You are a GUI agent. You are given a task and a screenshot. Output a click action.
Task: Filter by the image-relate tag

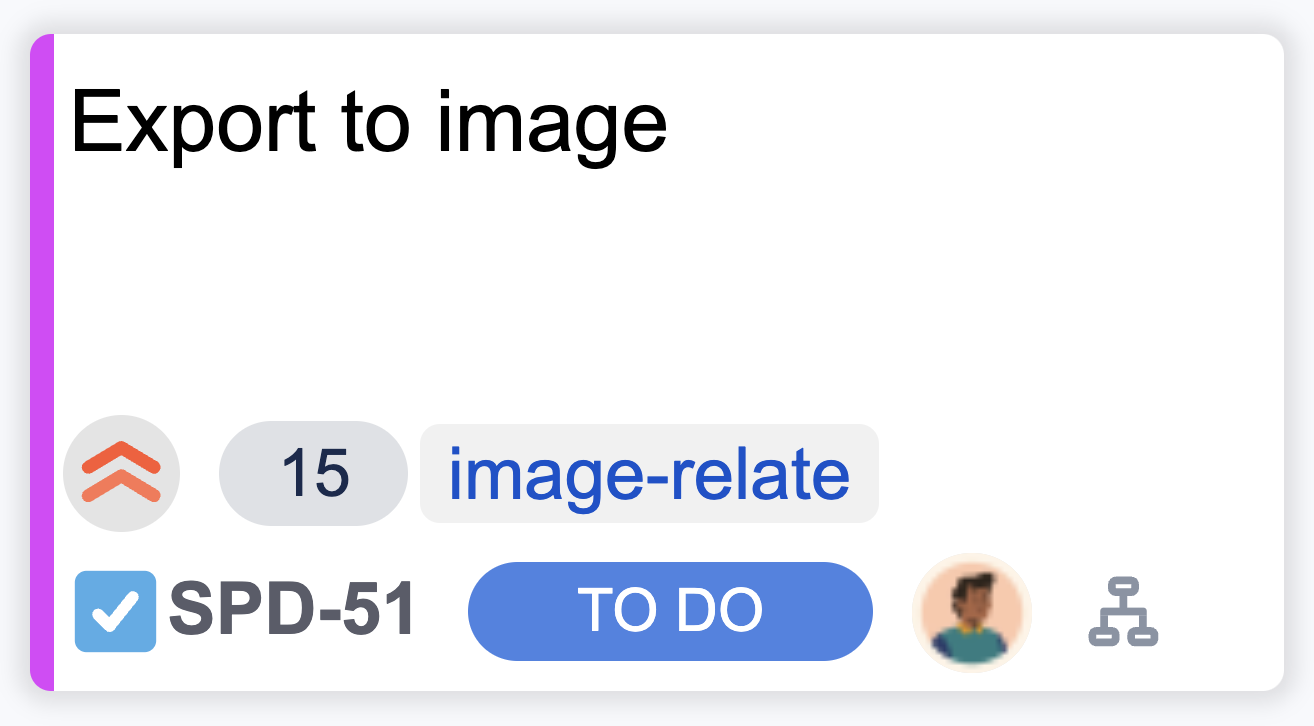pyautogui.click(x=649, y=473)
